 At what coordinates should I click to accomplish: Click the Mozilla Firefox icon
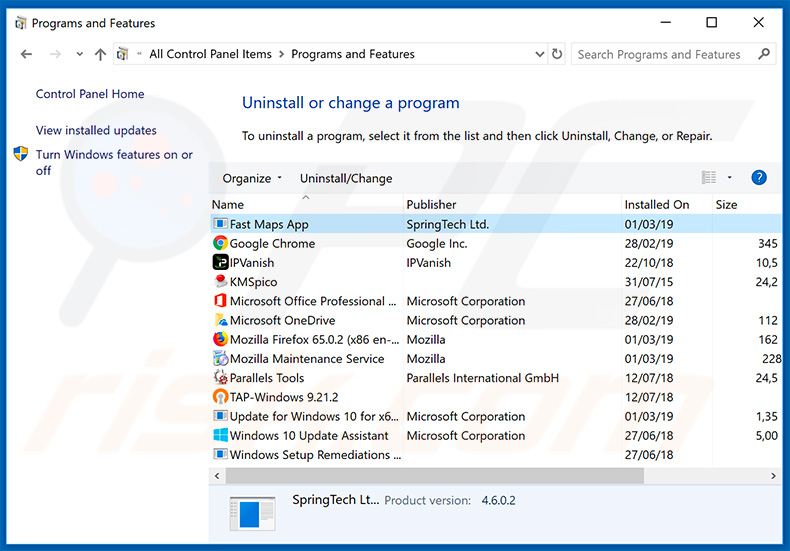(220, 339)
